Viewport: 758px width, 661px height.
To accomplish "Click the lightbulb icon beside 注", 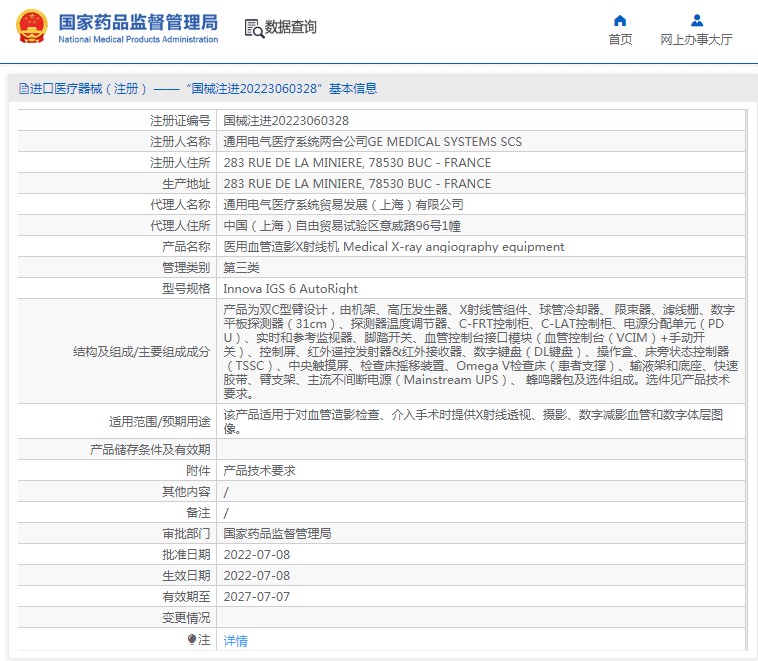I will 192,640.
